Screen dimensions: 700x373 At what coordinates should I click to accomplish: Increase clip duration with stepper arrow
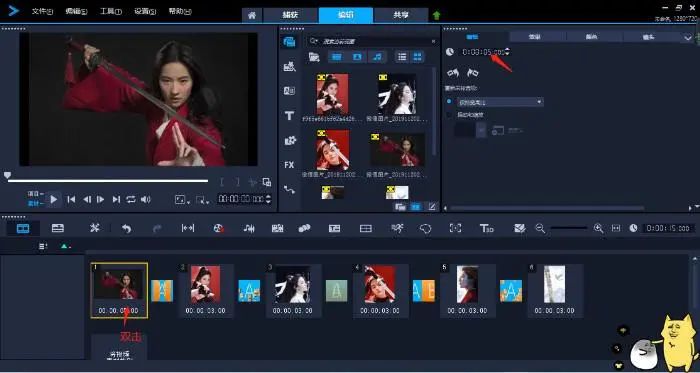point(507,50)
